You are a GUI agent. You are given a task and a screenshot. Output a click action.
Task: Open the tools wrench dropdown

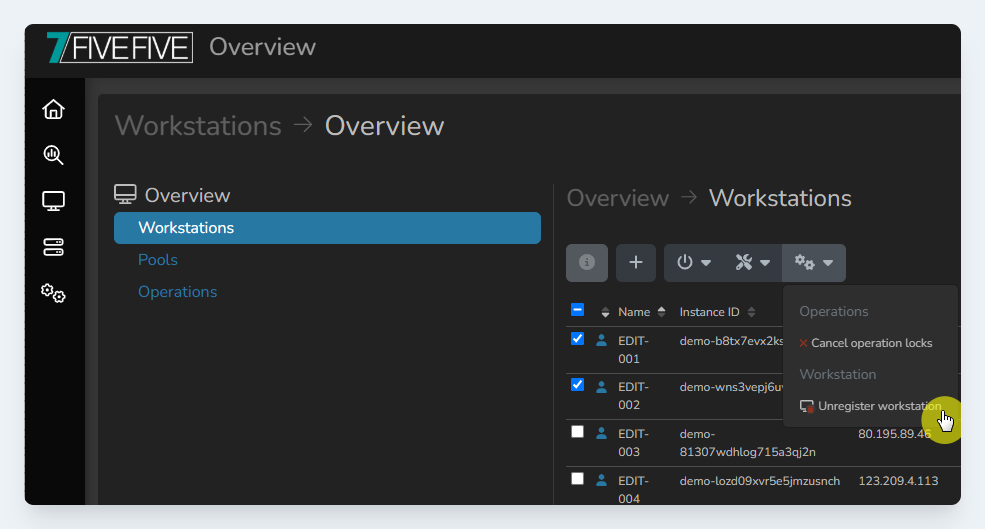click(x=752, y=262)
